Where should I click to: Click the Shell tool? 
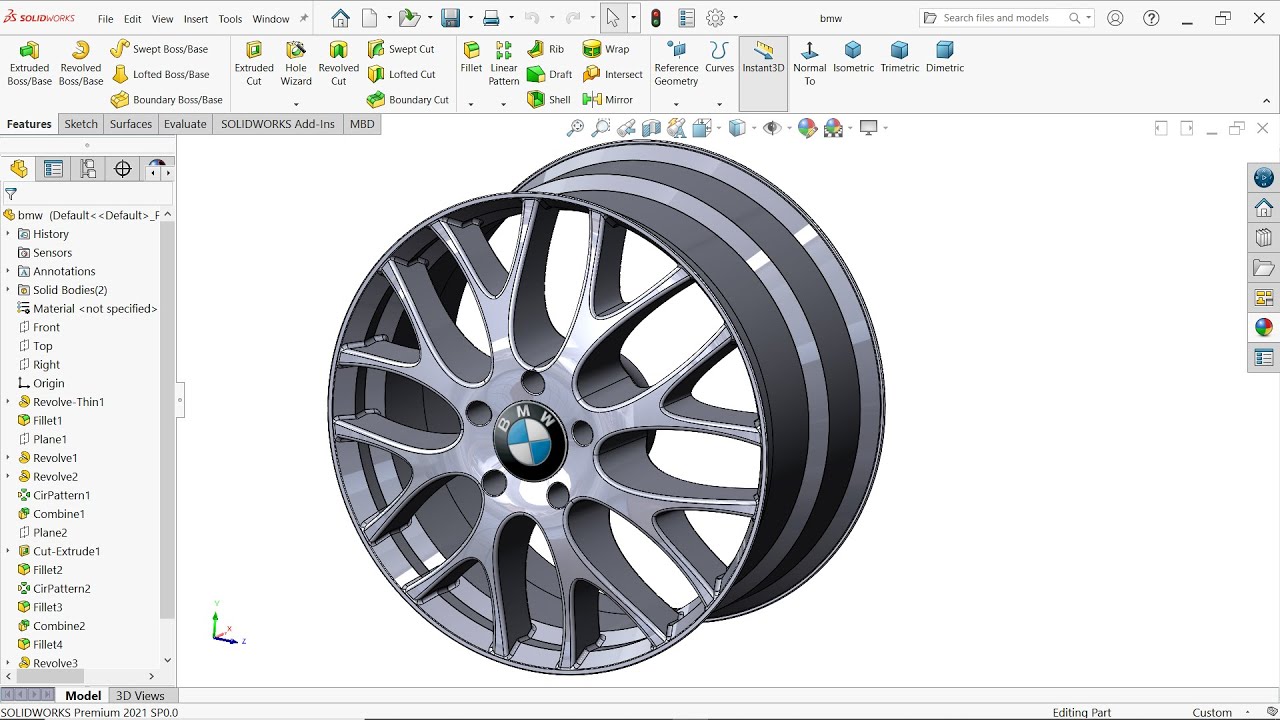click(x=548, y=100)
